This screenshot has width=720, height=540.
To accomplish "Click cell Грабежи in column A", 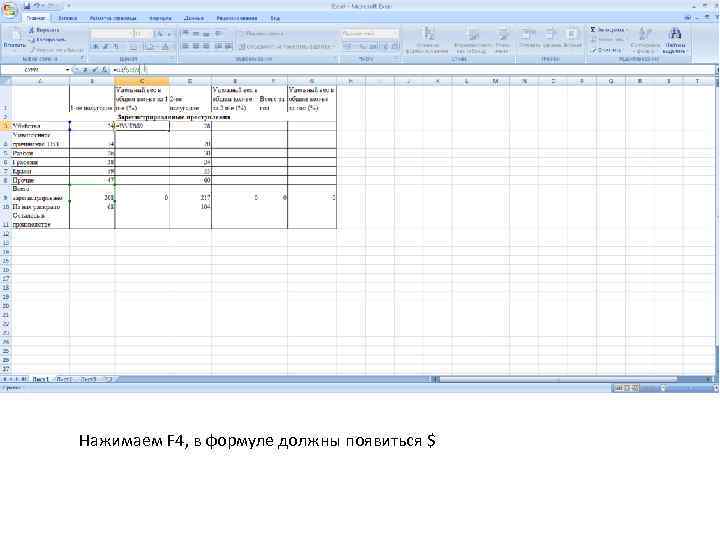I will coord(40,162).
